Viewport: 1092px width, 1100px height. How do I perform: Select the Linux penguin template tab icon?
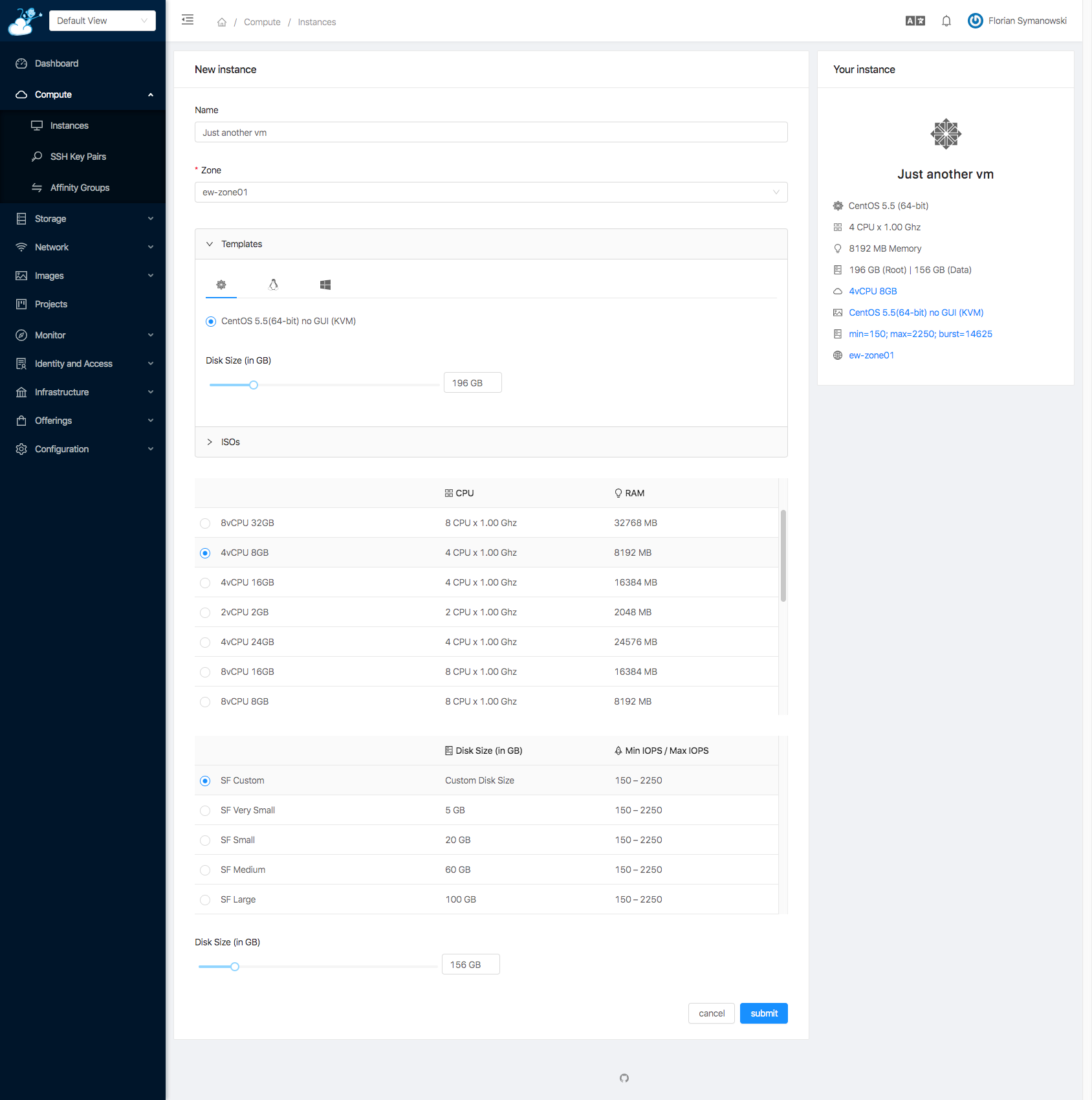coord(274,285)
